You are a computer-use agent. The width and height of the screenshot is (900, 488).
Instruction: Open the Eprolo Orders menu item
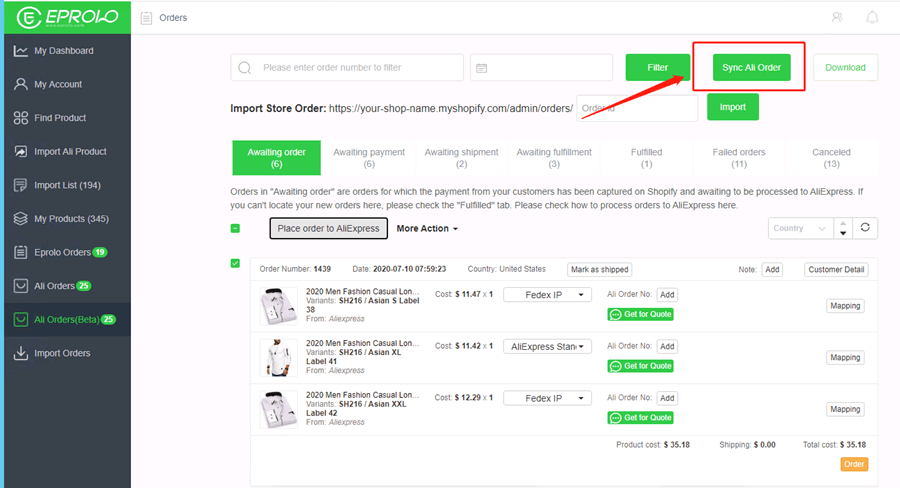pyautogui.click(x=67, y=252)
